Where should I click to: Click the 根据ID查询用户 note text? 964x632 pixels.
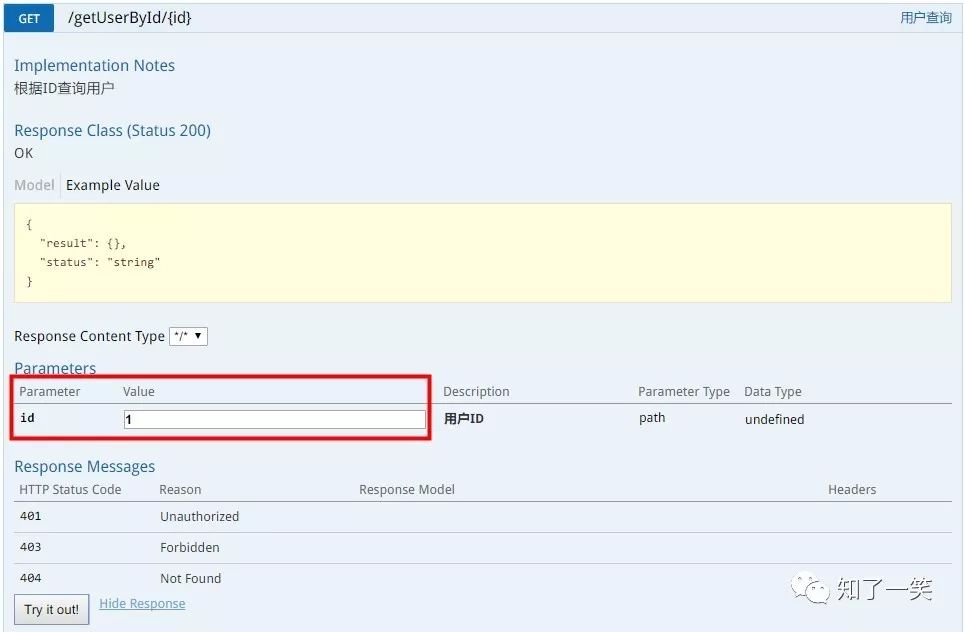[x=64, y=89]
